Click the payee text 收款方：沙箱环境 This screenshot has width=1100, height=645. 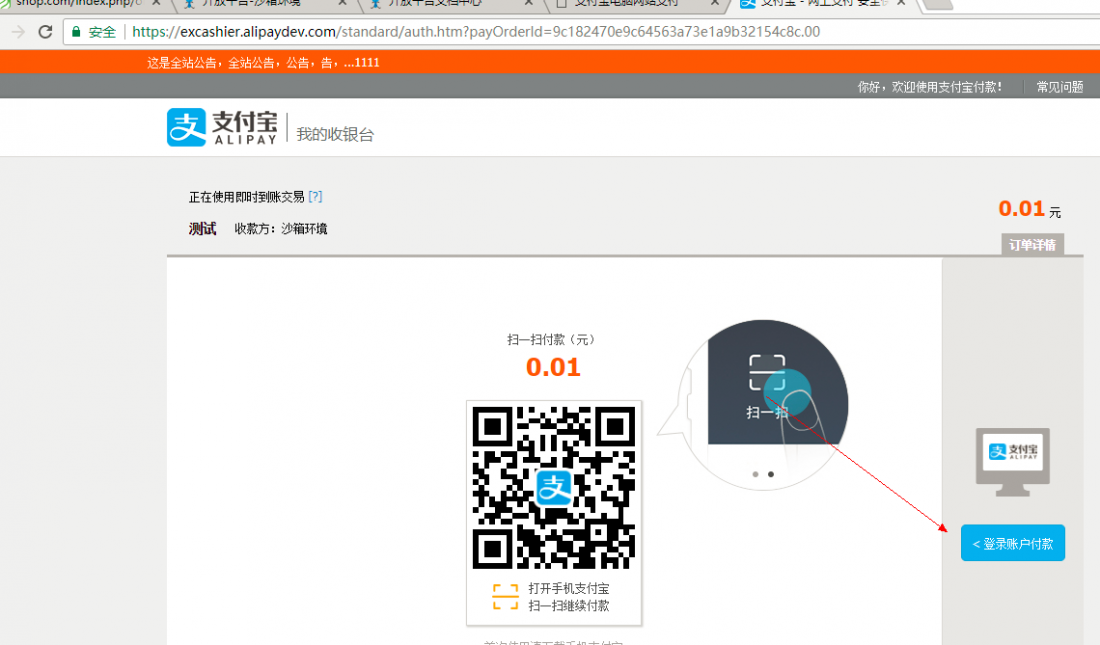[x=281, y=229]
